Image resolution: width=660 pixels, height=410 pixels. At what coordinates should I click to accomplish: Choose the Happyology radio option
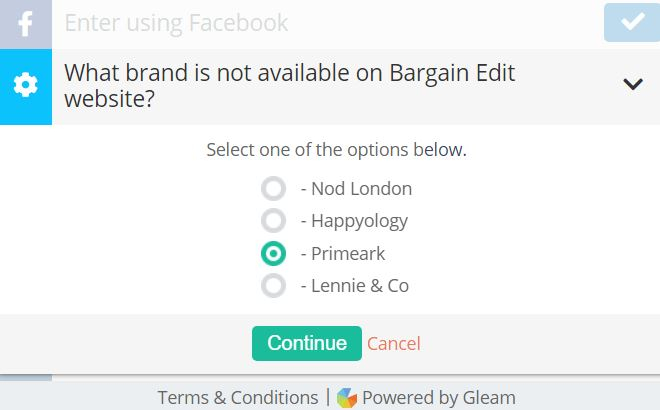[273, 220]
